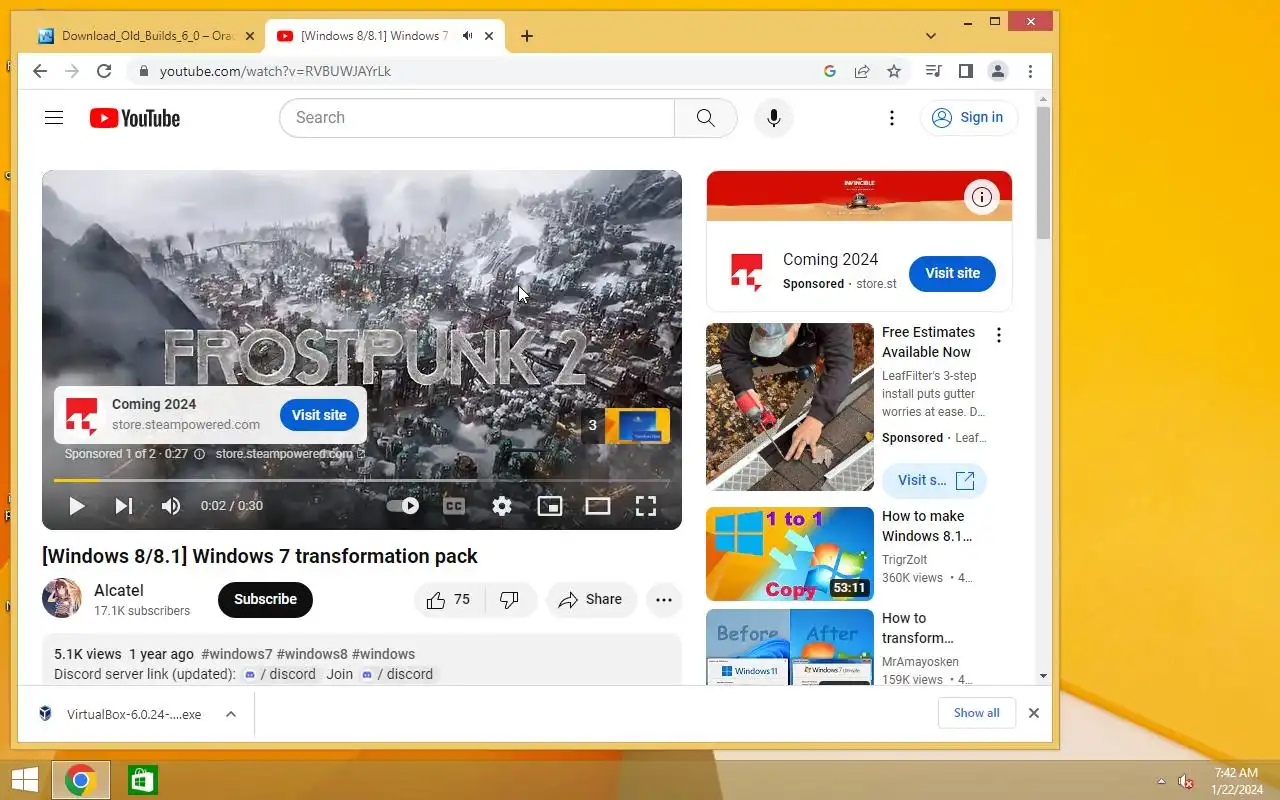Open YouTube settings three-dot menu

[892, 118]
